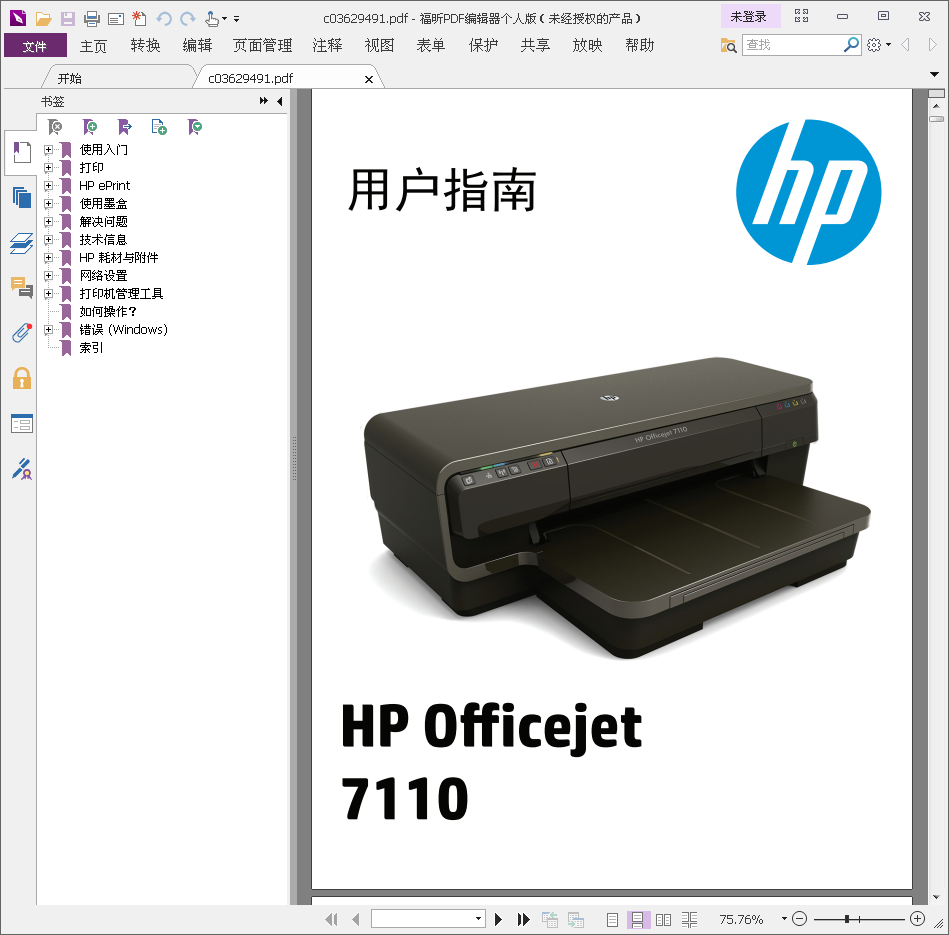Select the Hand tool in quick access toolbar

coord(212,19)
